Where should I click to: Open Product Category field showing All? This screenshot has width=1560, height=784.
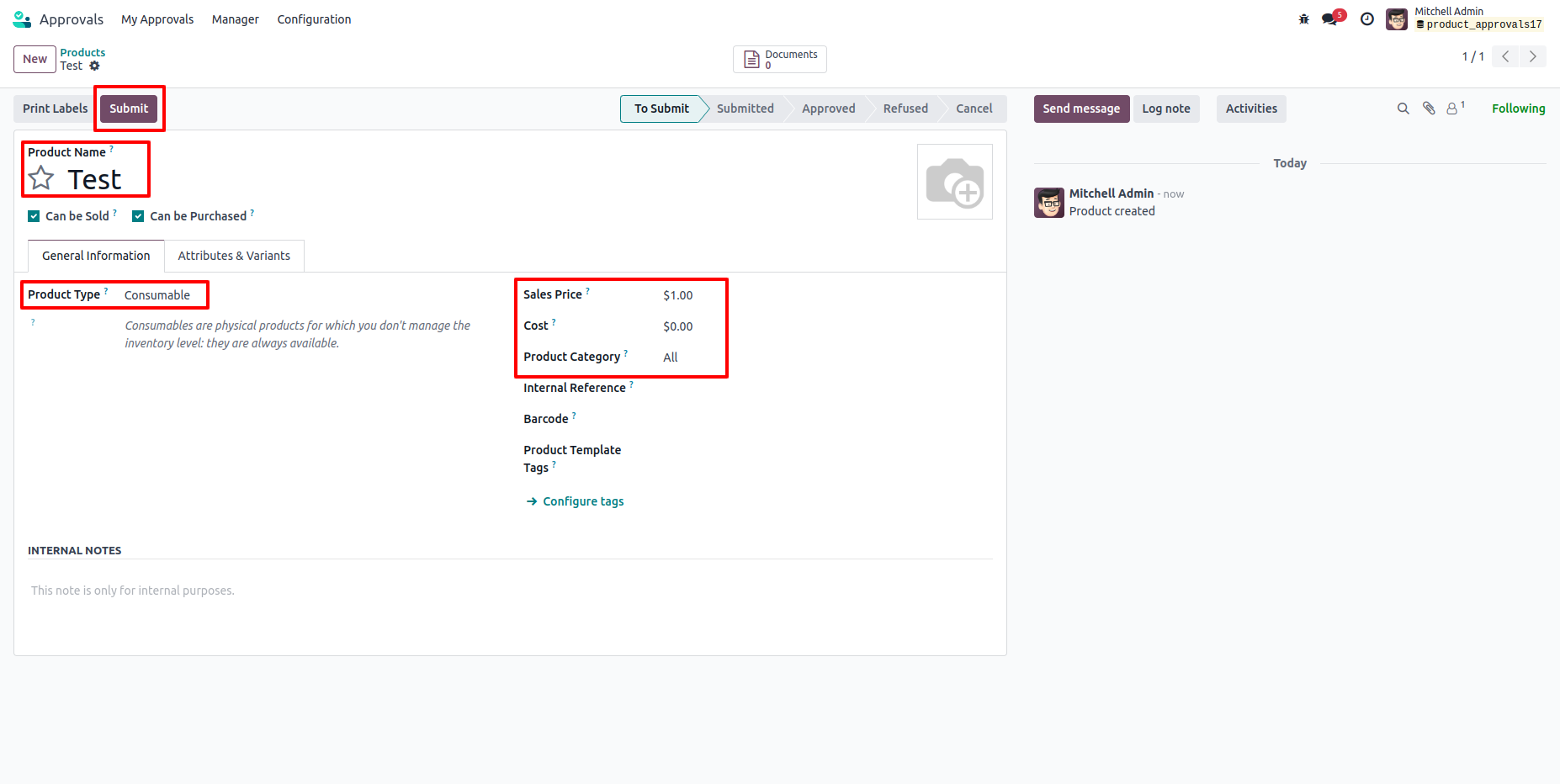(x=671, y=358)
